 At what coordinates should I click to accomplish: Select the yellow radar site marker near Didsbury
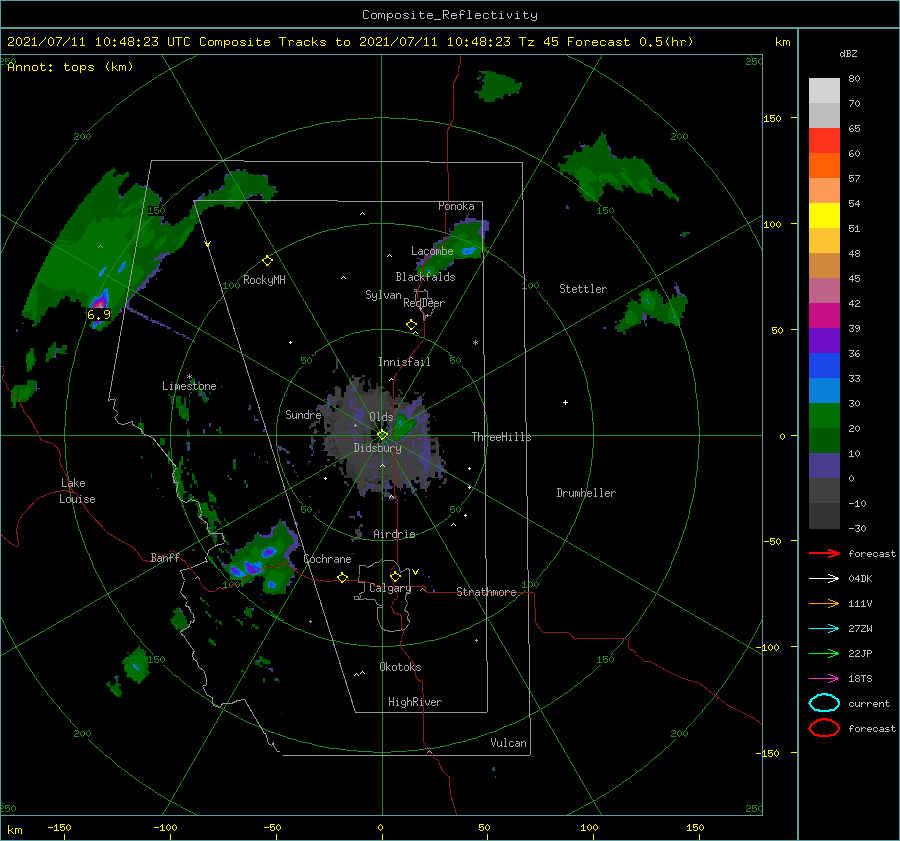382,435
